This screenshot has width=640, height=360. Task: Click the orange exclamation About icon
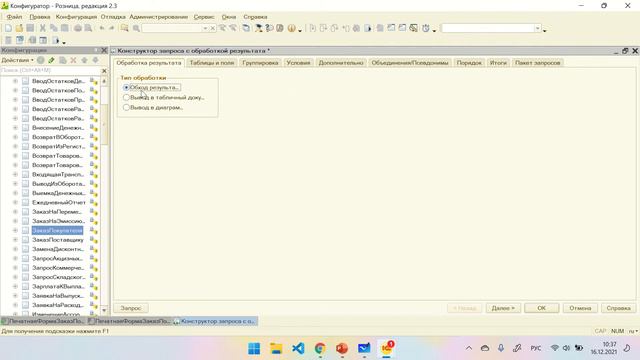coord(291,28)
